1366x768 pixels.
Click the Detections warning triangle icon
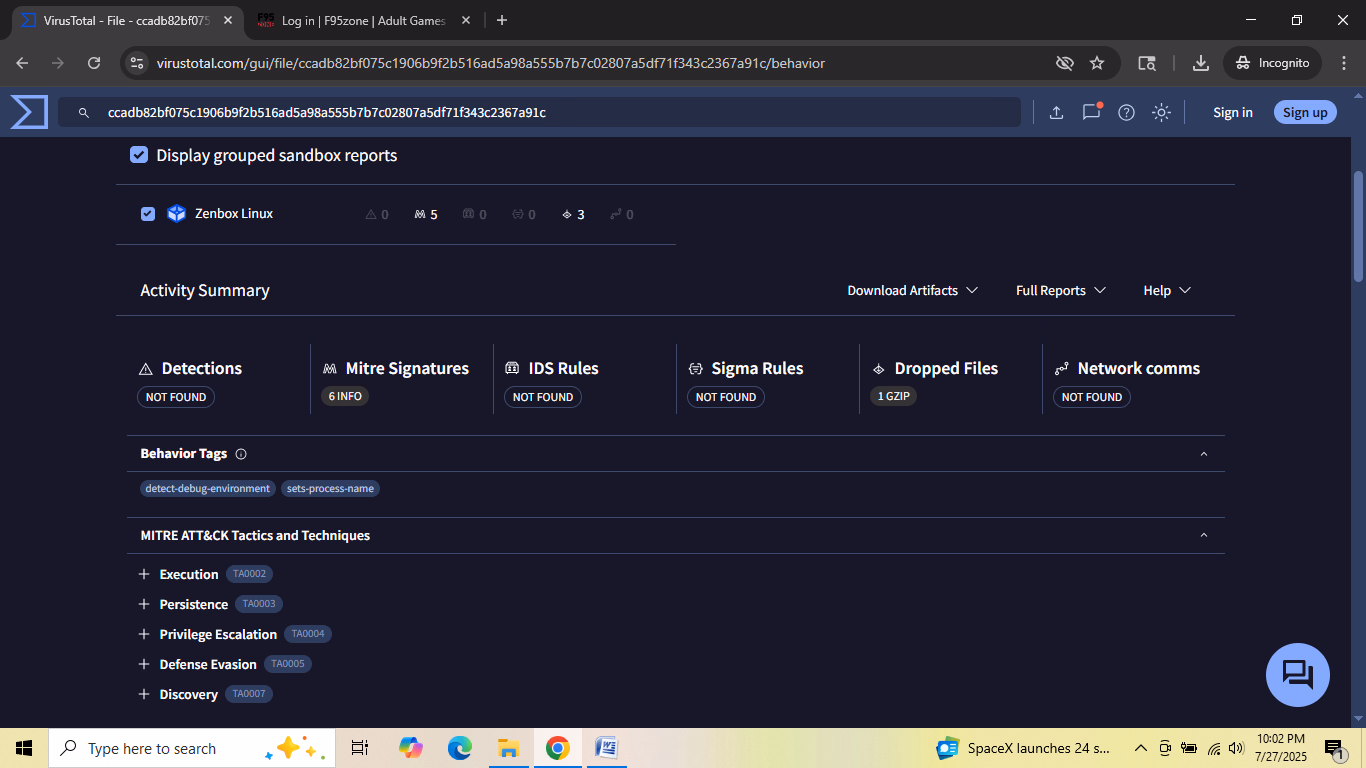(146, 369)
